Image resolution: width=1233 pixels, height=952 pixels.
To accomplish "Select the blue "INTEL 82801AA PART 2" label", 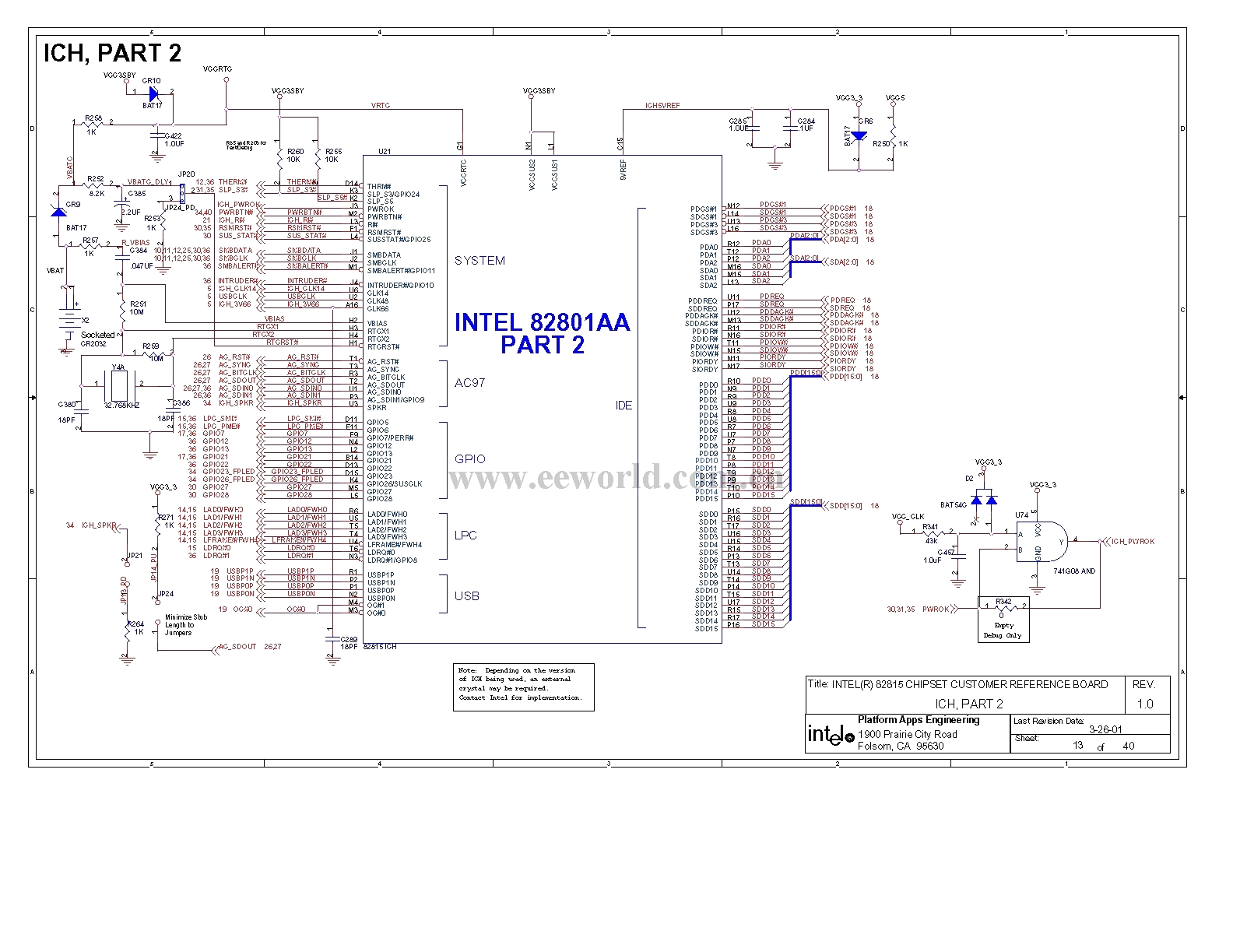I will [x=542, y=333].
